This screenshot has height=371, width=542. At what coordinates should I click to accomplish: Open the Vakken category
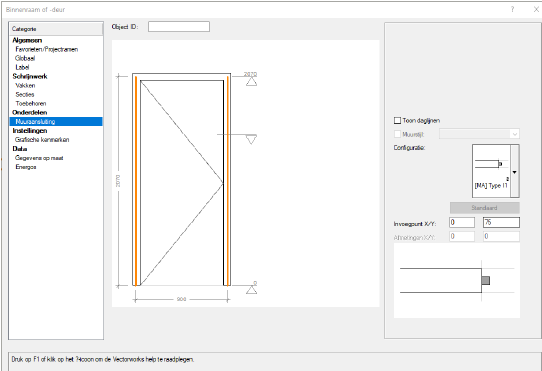click(25, 85)
